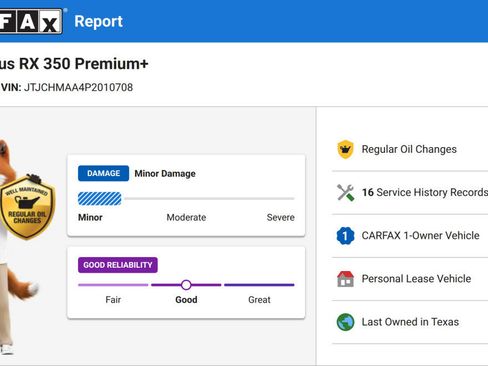The height and width of the screenshot is (366, 488).
Task: Click the Severe damage label
Action: click(281, 217)
